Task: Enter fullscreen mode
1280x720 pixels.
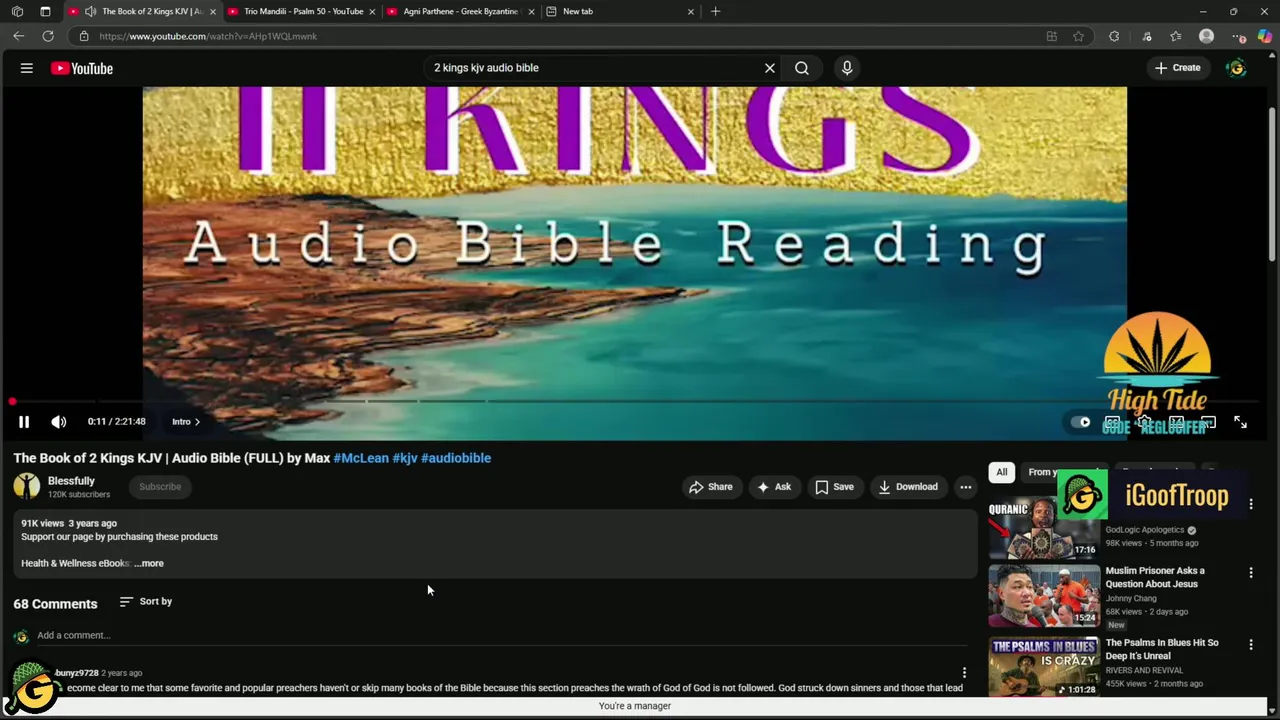Action: click(x=1240, y=423)
